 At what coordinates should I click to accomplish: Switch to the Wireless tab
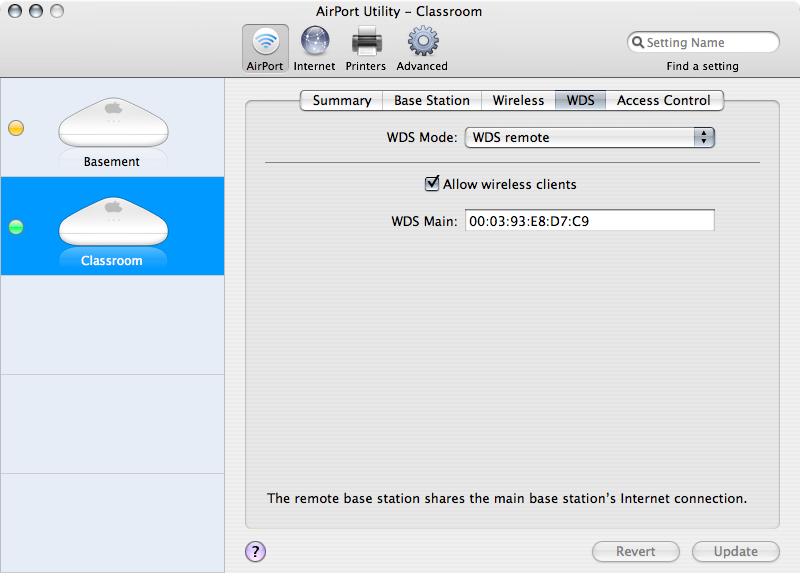coord(518,101)
